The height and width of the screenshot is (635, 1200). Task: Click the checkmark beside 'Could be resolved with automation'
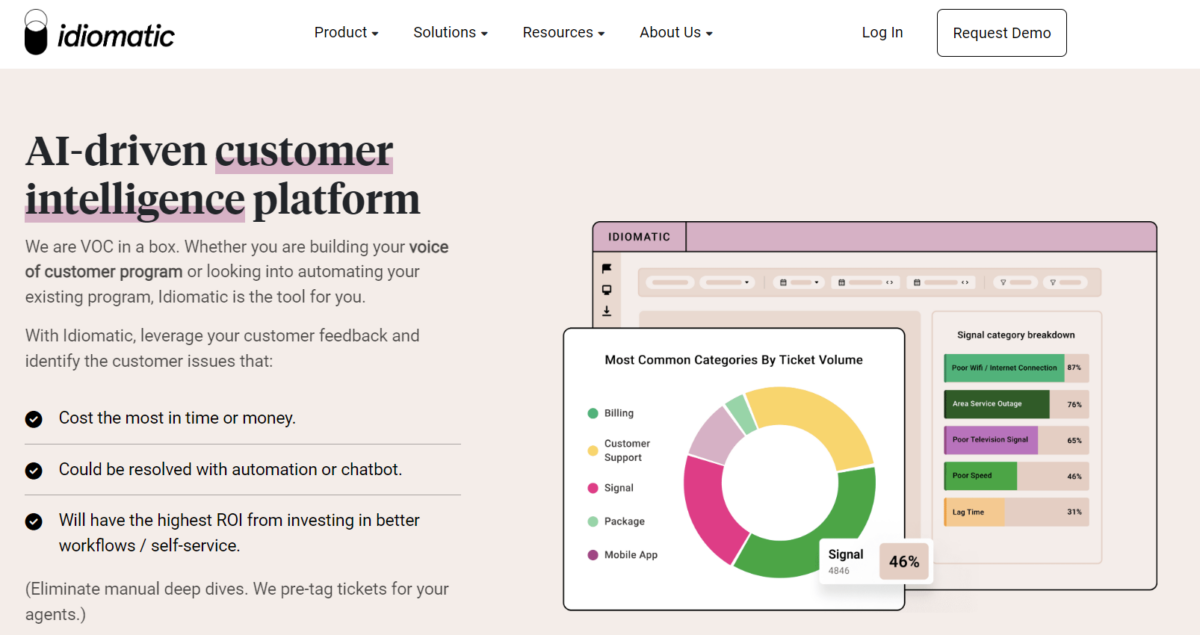[34, 470]
